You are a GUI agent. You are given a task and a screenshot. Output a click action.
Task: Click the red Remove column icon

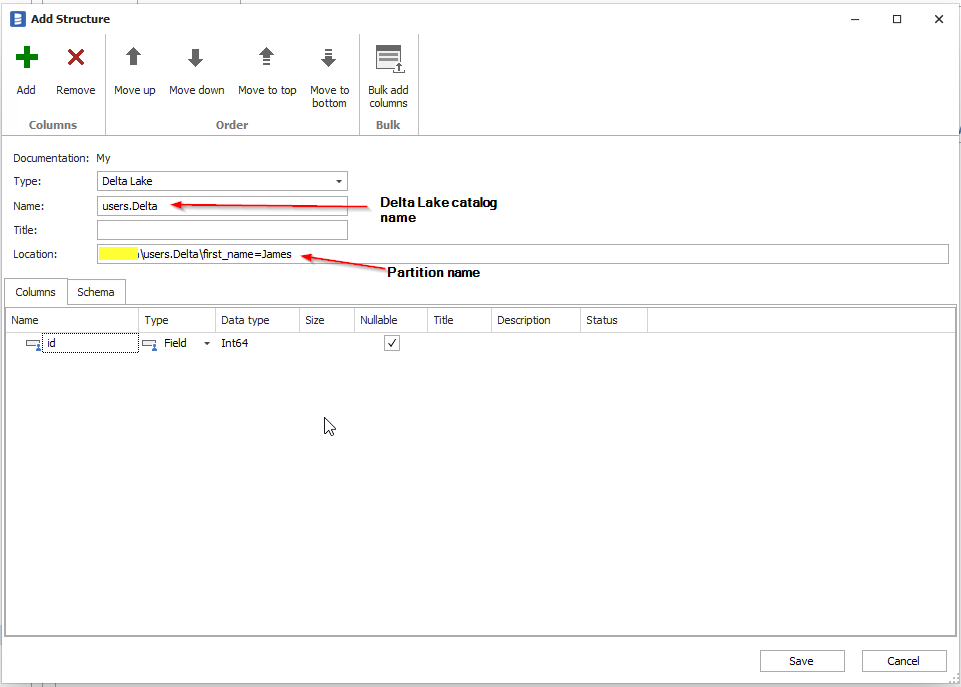[x=75, y=58]
